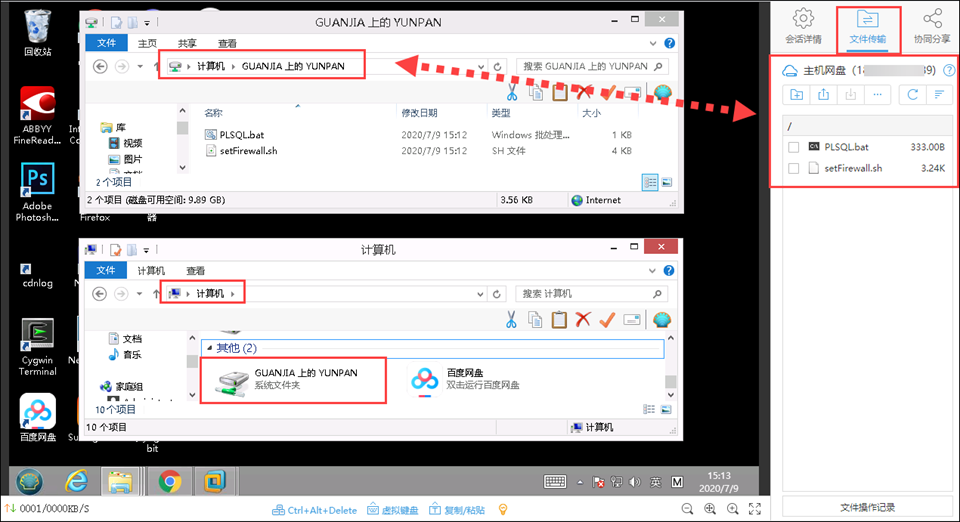The height and width of the screenshot is (522, 960).
Task: Open Chrome from the taskbar
Action: pos(170,482)
